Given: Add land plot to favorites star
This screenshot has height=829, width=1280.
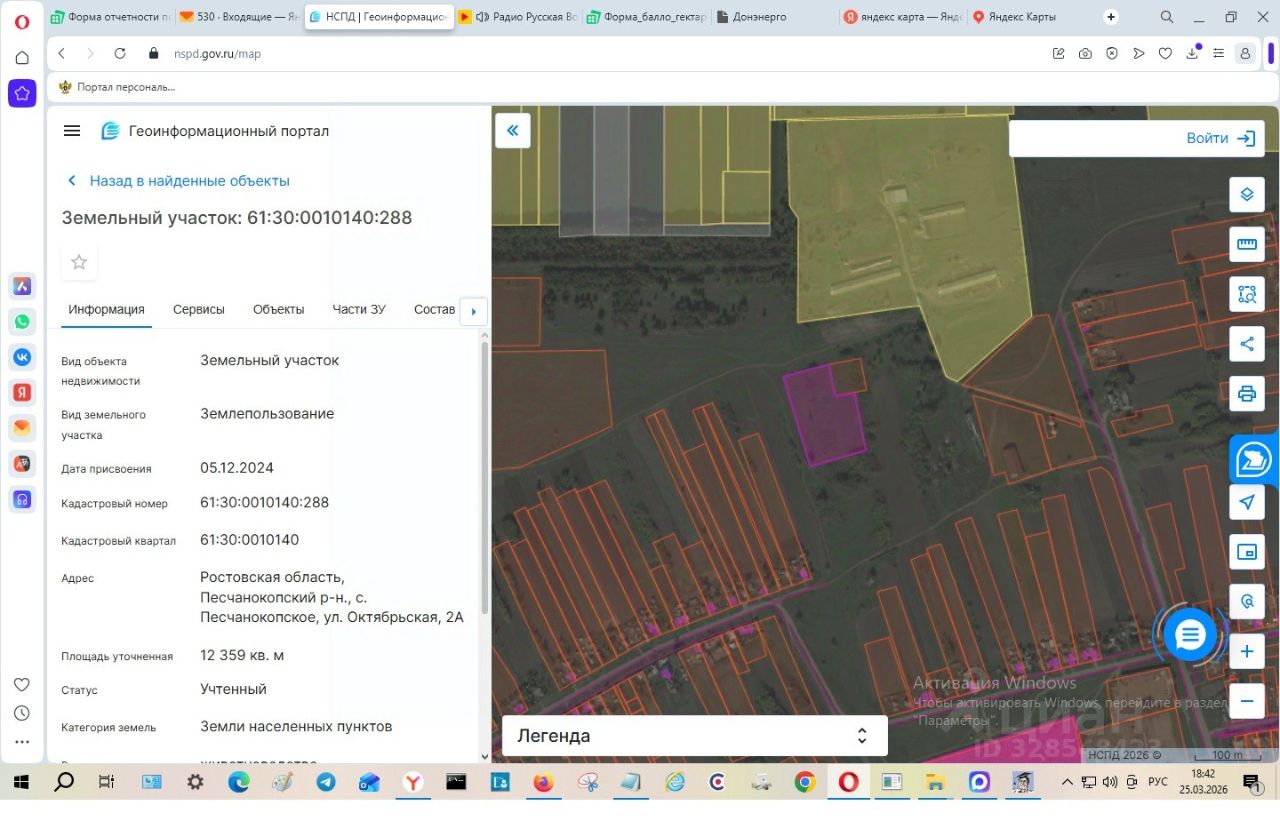Looking at the screenshot, I should (x=79, y=262).
